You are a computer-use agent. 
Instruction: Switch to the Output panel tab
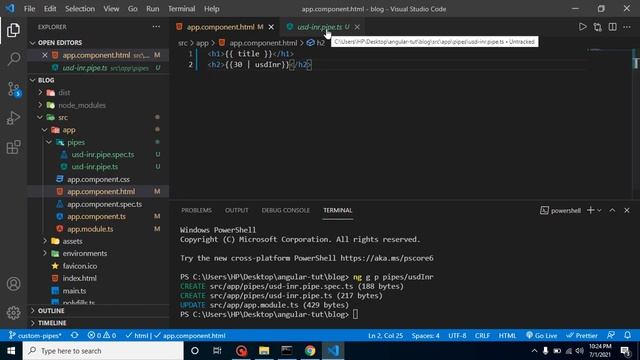(x=236, y=210)
